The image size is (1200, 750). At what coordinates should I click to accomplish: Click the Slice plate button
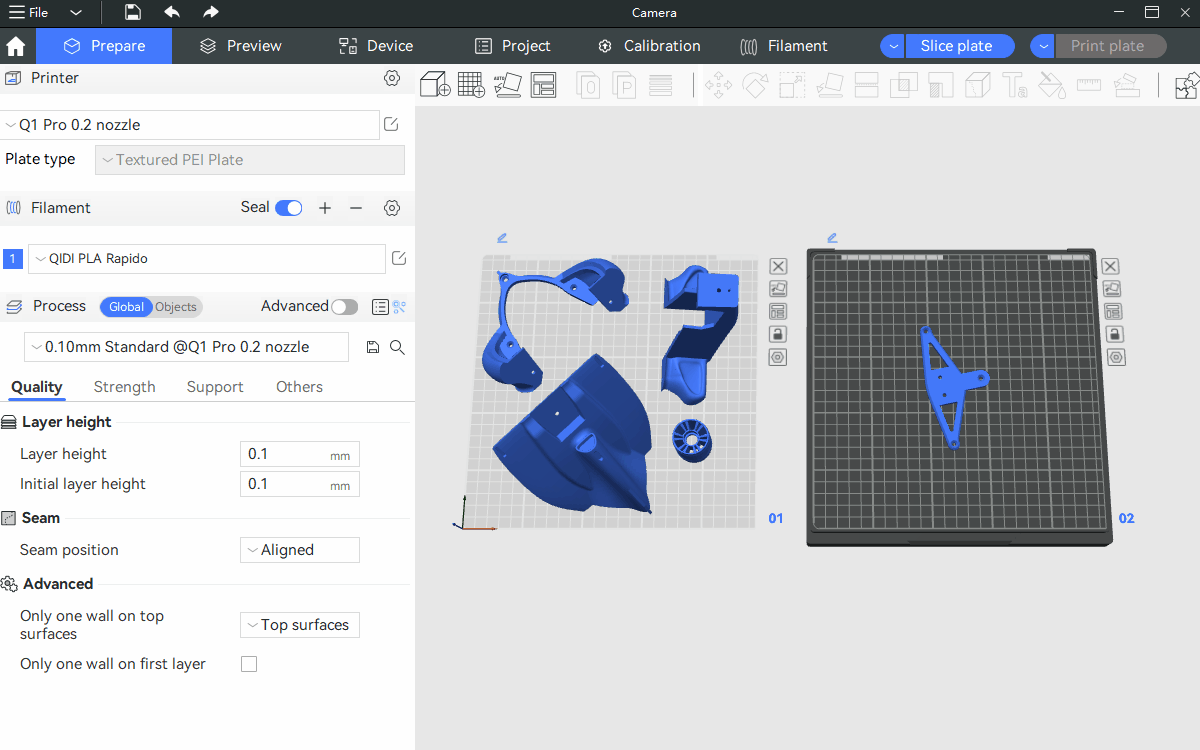click(957, 46)
